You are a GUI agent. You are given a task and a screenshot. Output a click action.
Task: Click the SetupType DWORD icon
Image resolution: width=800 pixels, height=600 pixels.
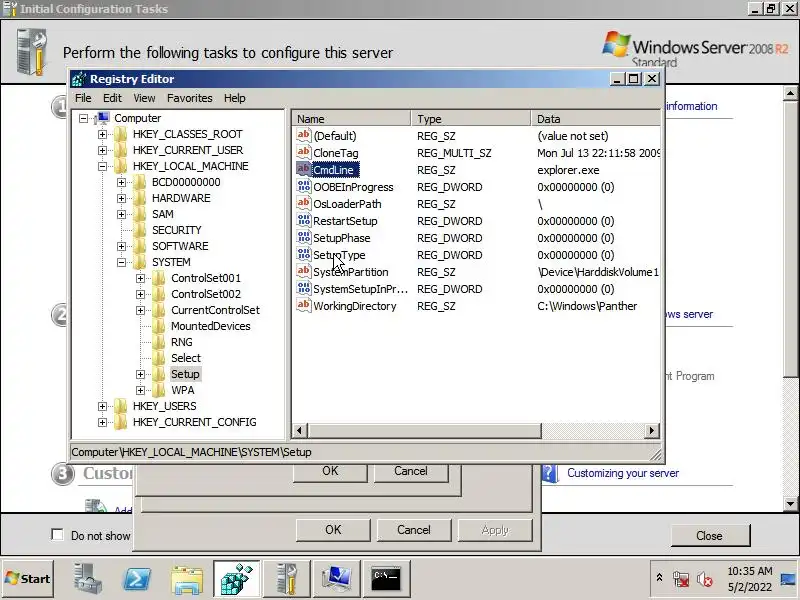[304, 254]
